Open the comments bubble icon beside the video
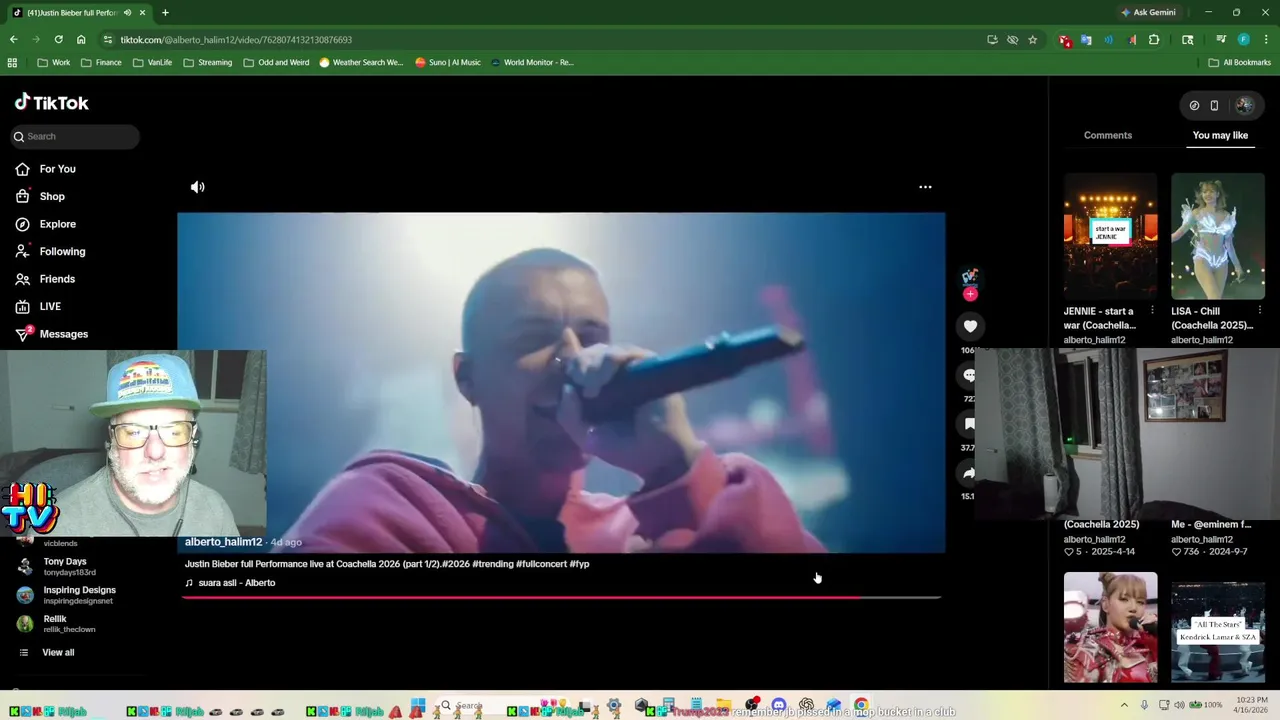 coord(969,375)
